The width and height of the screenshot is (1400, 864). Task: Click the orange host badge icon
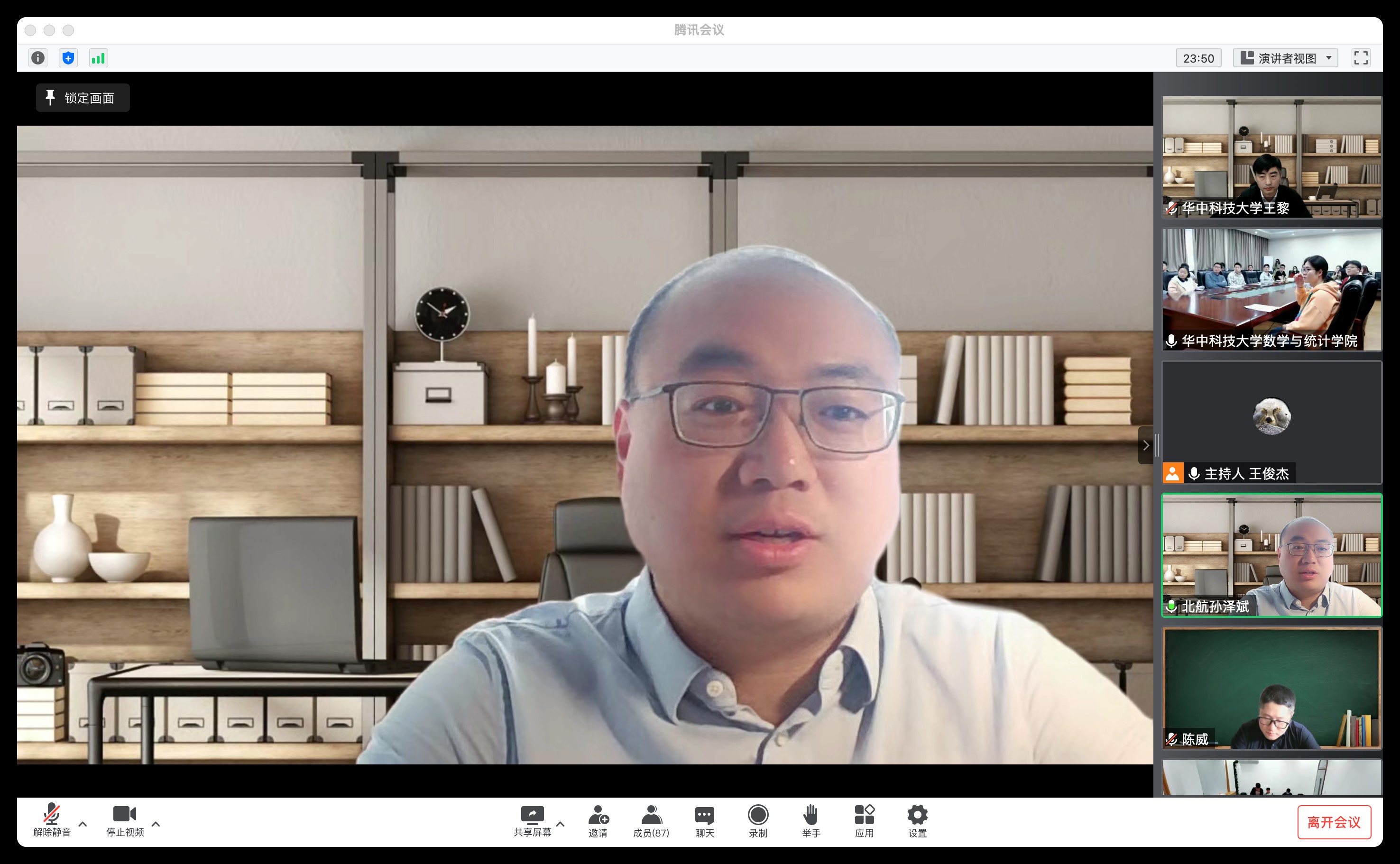1173,473
